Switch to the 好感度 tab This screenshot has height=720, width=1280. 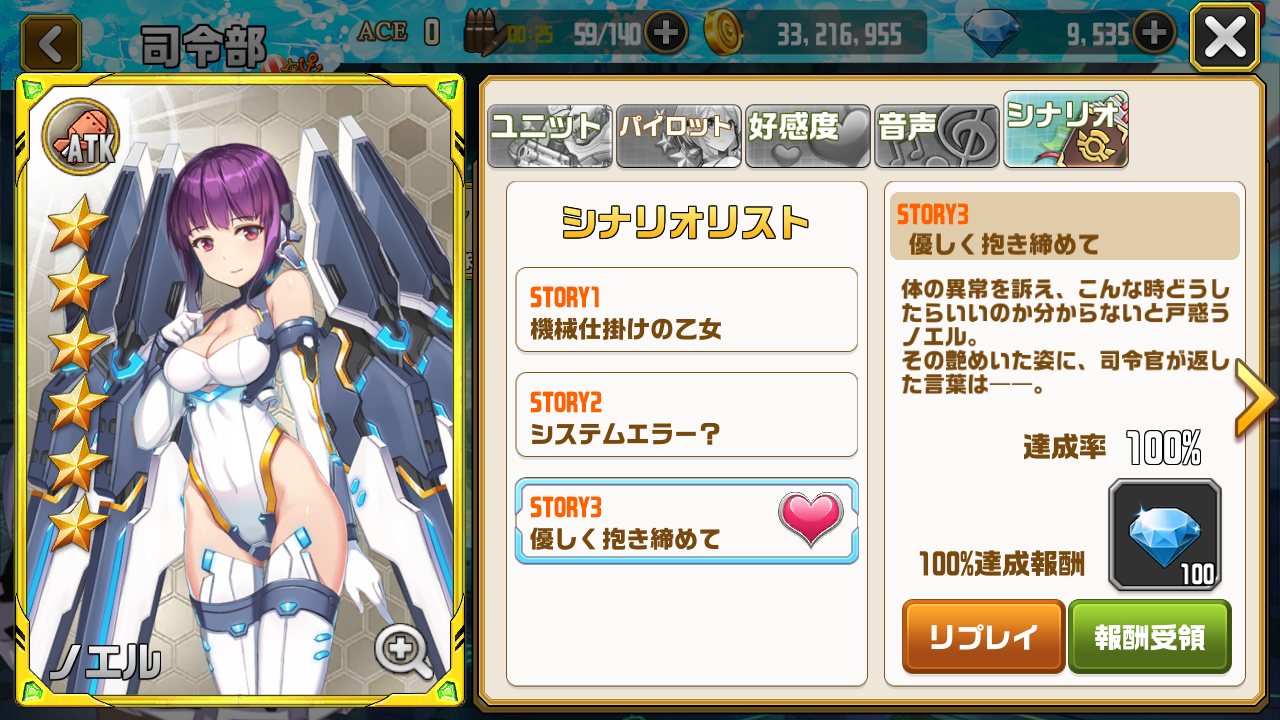(808, 136)
